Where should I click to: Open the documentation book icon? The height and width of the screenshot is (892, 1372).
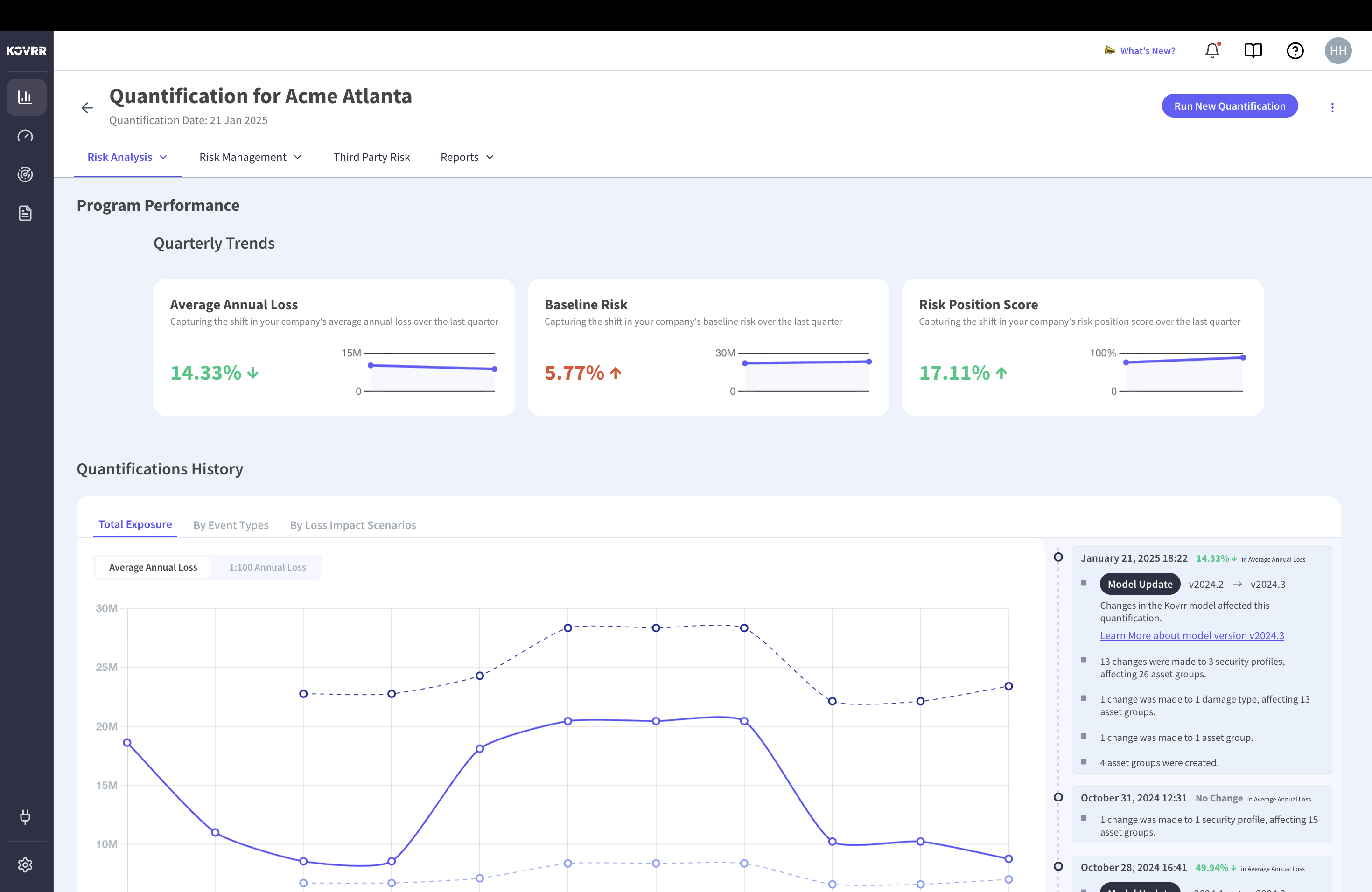1253,51
